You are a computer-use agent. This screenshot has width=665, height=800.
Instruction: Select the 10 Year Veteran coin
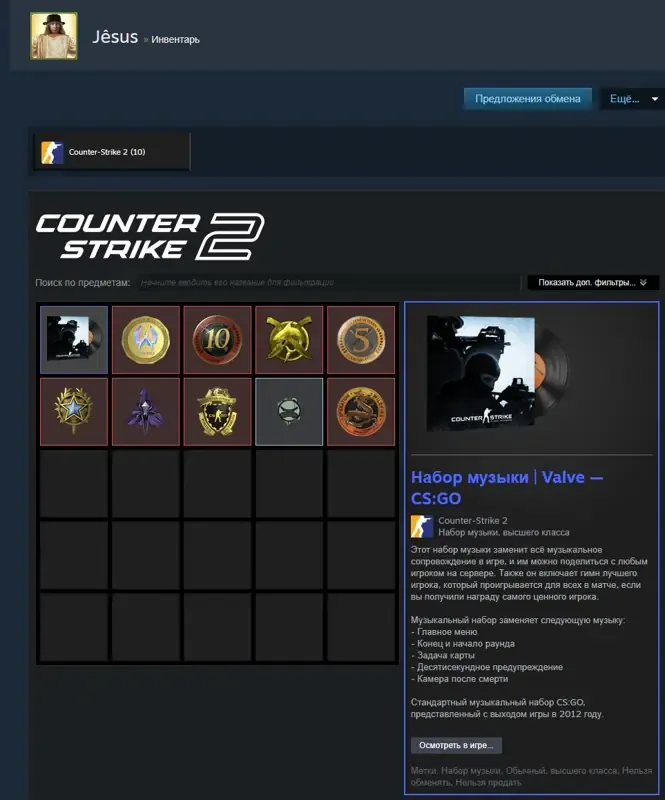217,340
